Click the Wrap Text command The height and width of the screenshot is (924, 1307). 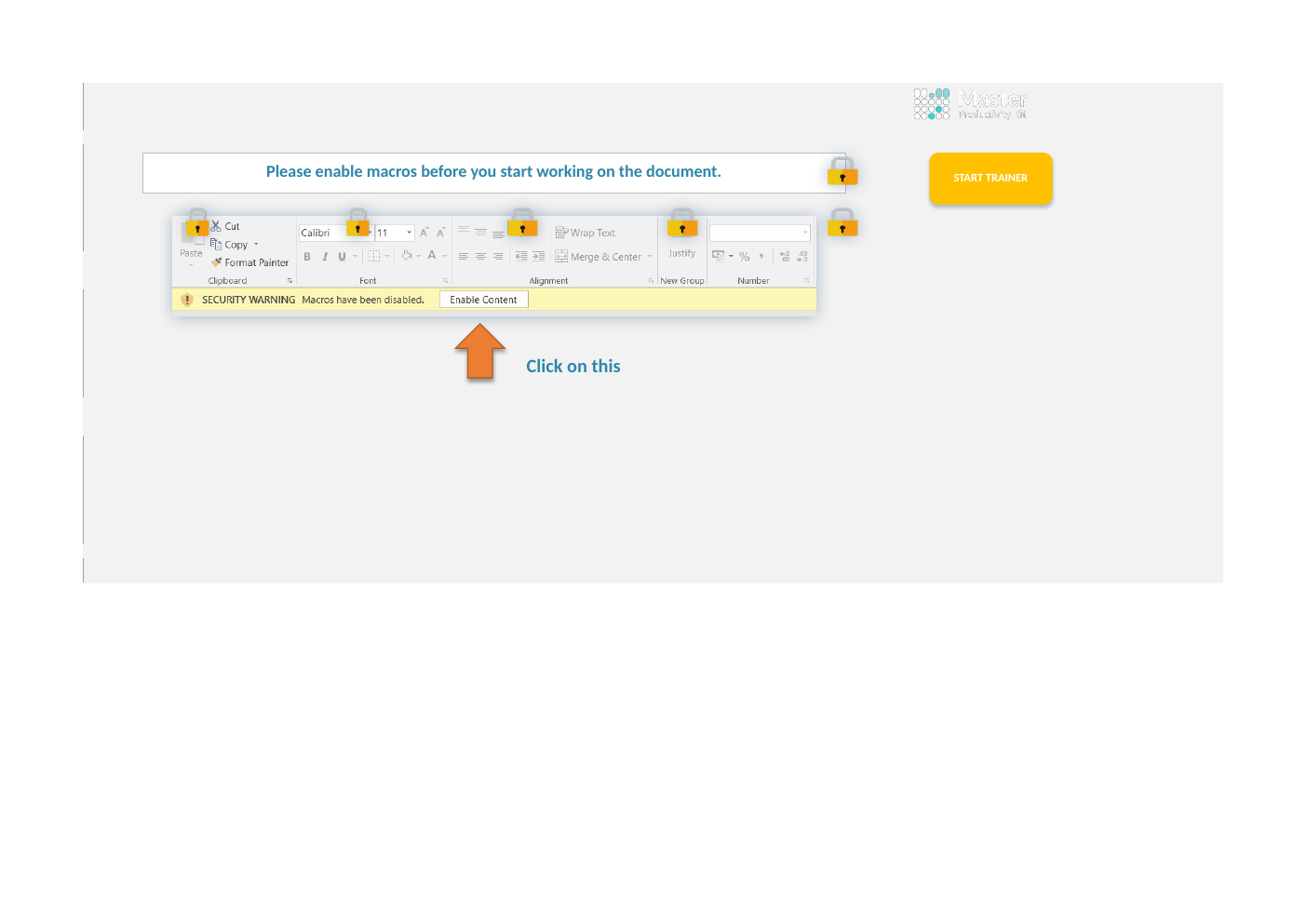pos(586,233)
